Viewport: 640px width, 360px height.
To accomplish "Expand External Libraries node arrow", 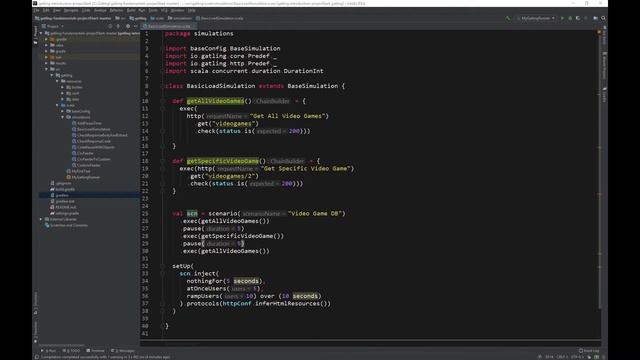I will [x=41, y=219].
